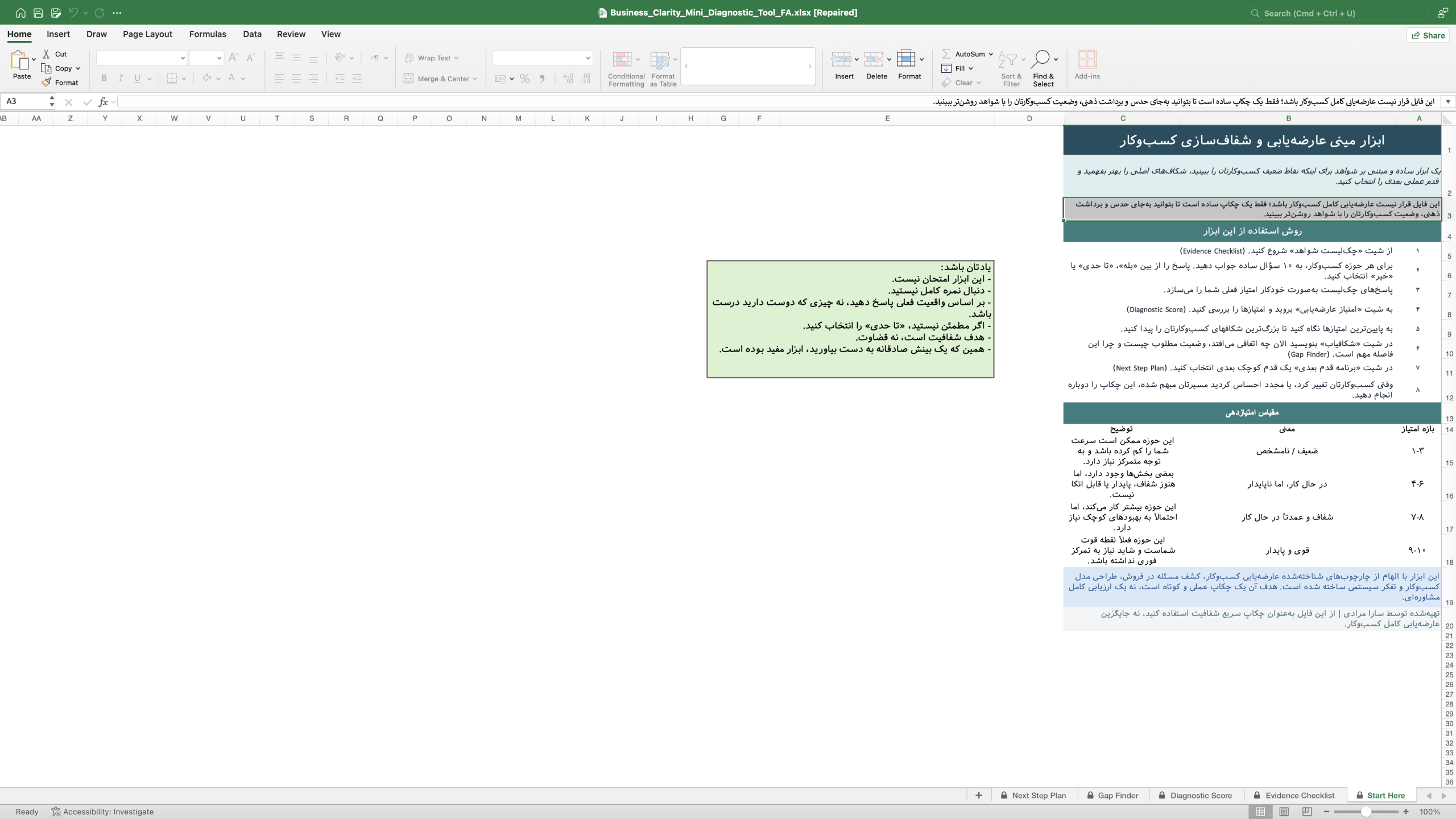
Task: Click the Decrease Indent icon
Action: point(340,78)
